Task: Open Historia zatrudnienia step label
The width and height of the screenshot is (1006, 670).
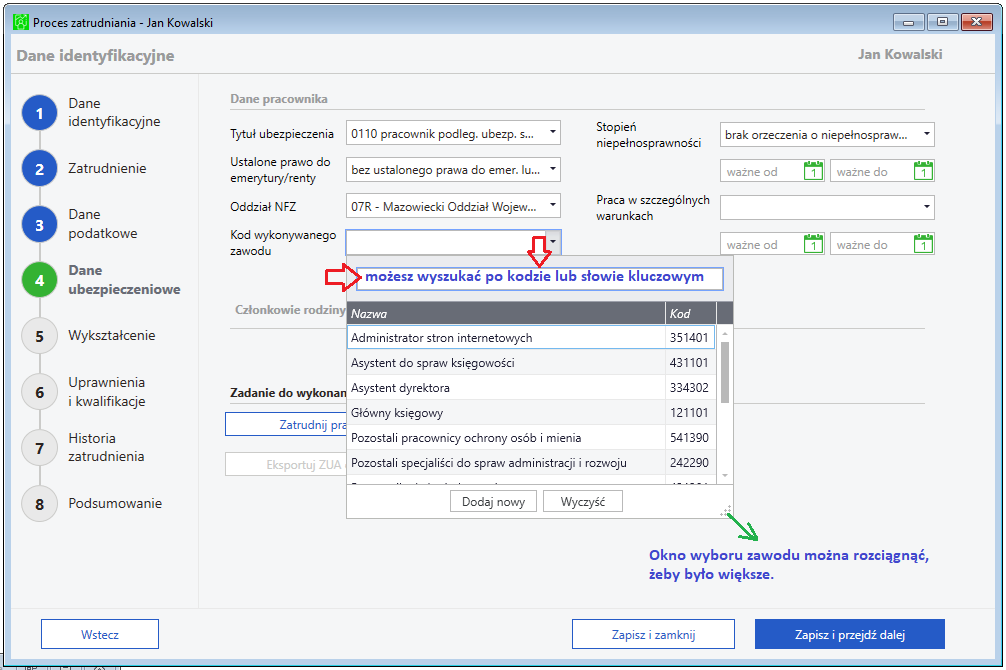Action: (x=106, y=447)
